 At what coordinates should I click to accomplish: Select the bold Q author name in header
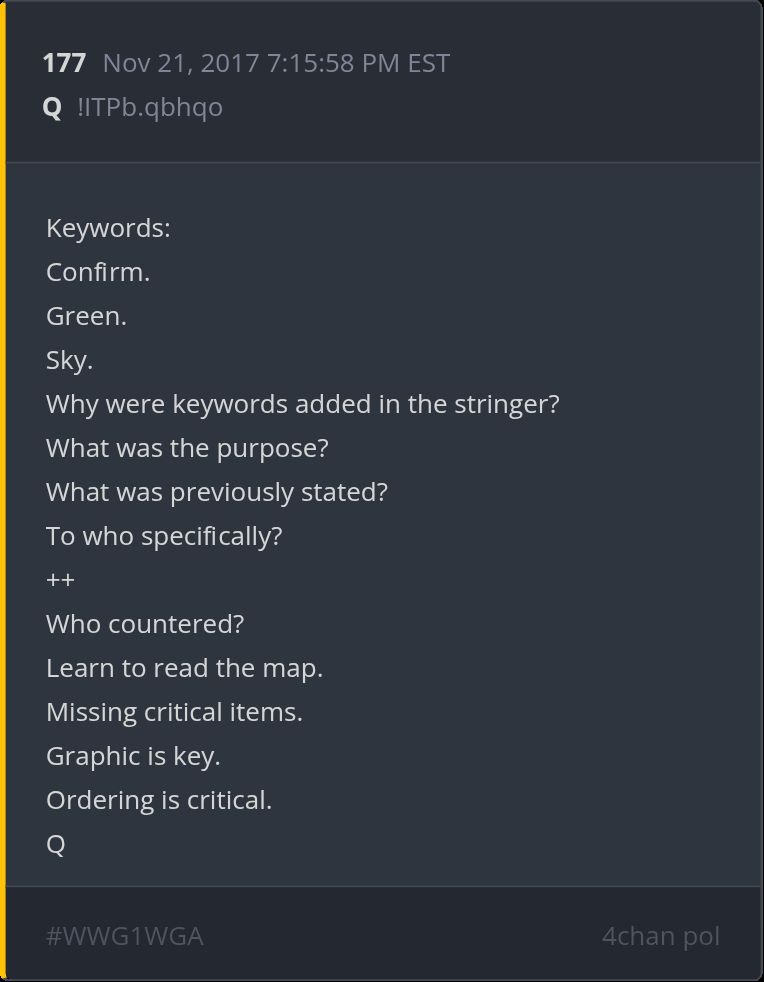(x=52, y=107)
